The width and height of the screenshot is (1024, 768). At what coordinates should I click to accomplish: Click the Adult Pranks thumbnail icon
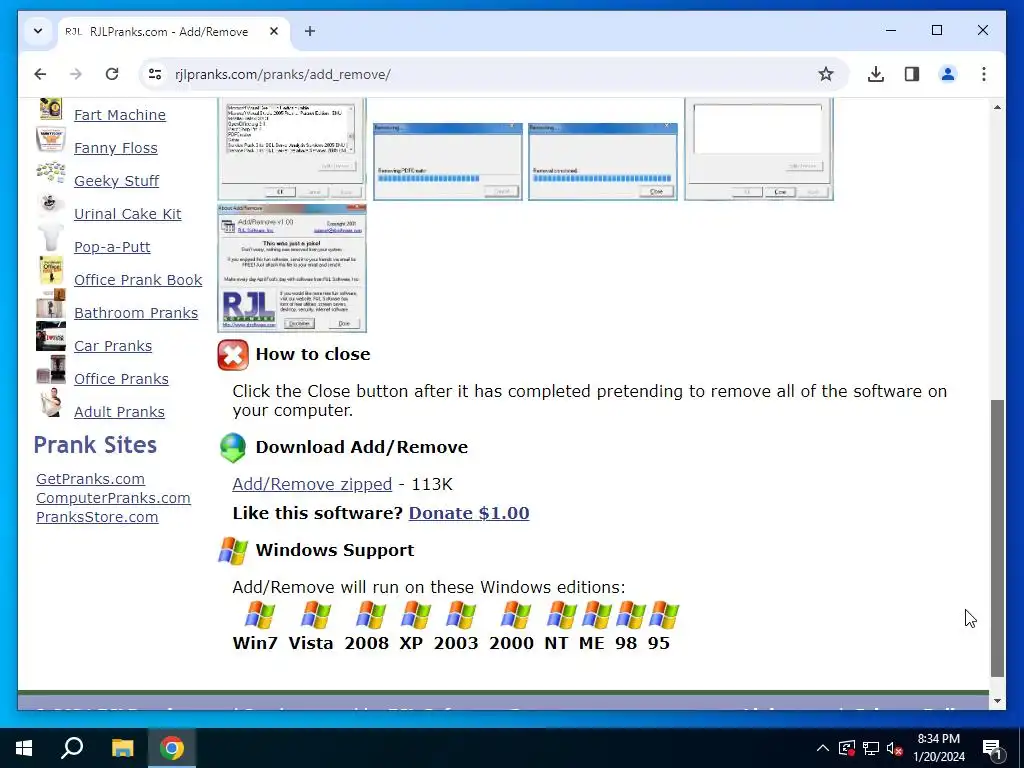pos(50,403)
